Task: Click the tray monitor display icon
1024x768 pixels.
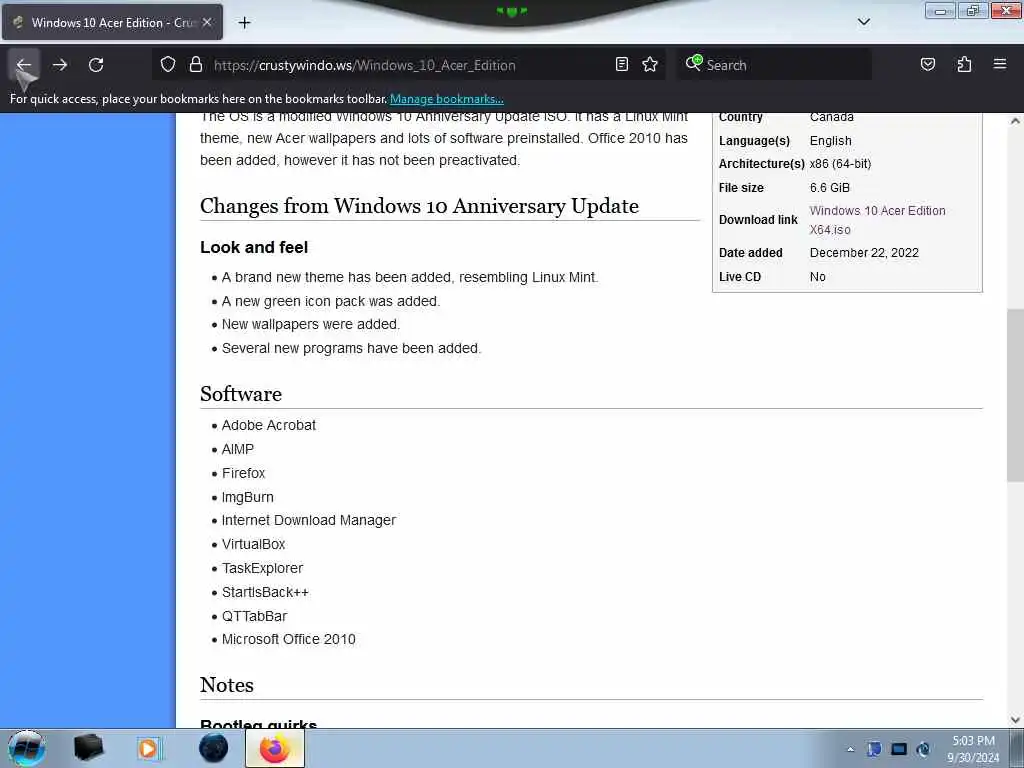Action: [899, 749]
